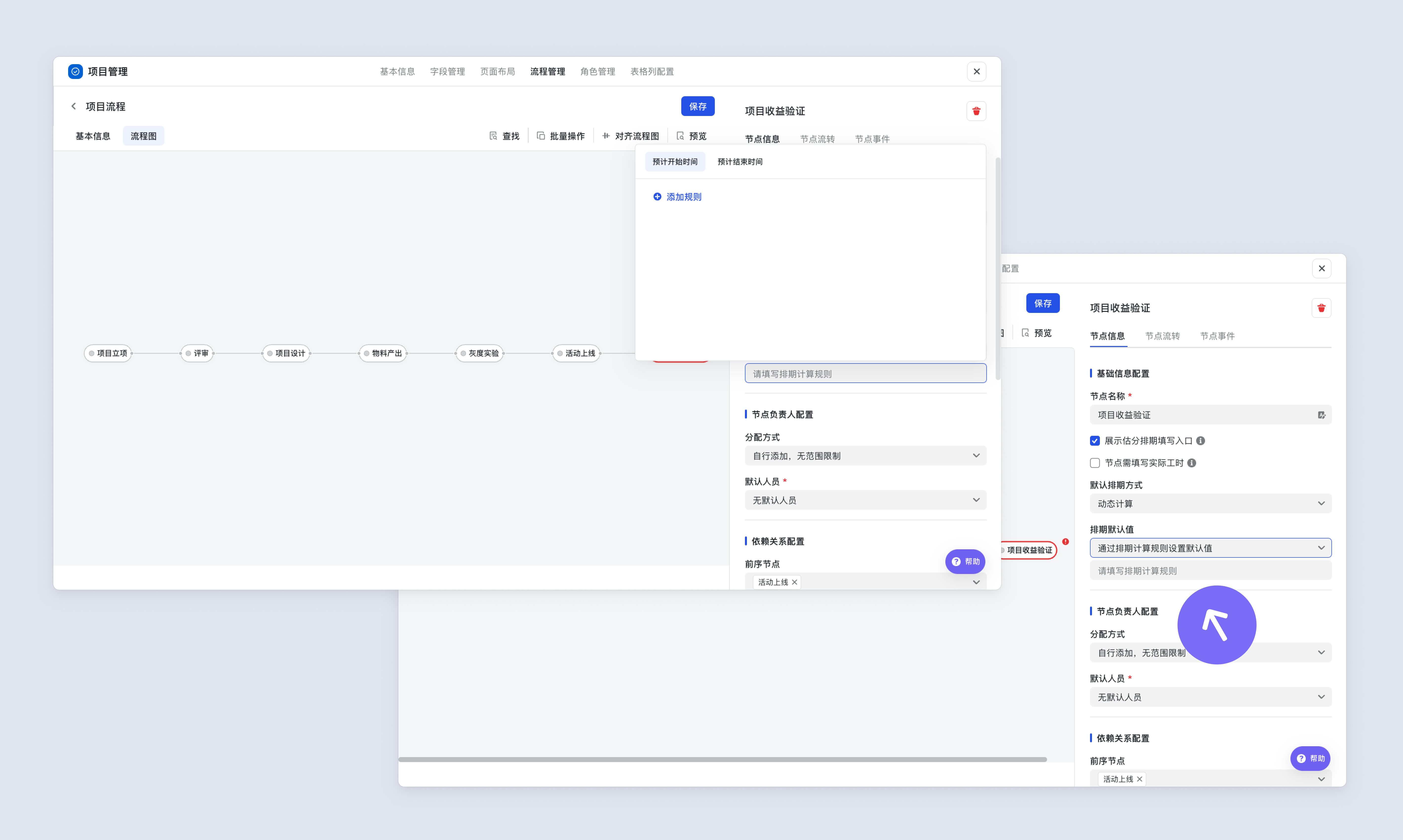Image resolution: width=1403 pixels, height=840 pixels.
Task: Select the 物料产出 flow node
Action: 383,353
